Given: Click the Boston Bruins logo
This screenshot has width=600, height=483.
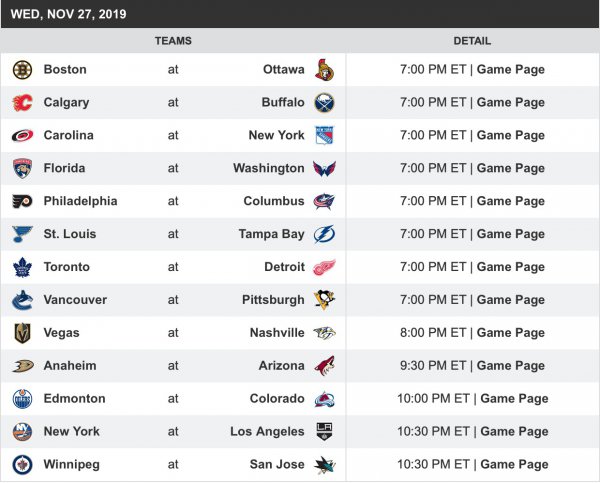Looking at the screenshot, I should pyautogui.click(x=22, y=70).
